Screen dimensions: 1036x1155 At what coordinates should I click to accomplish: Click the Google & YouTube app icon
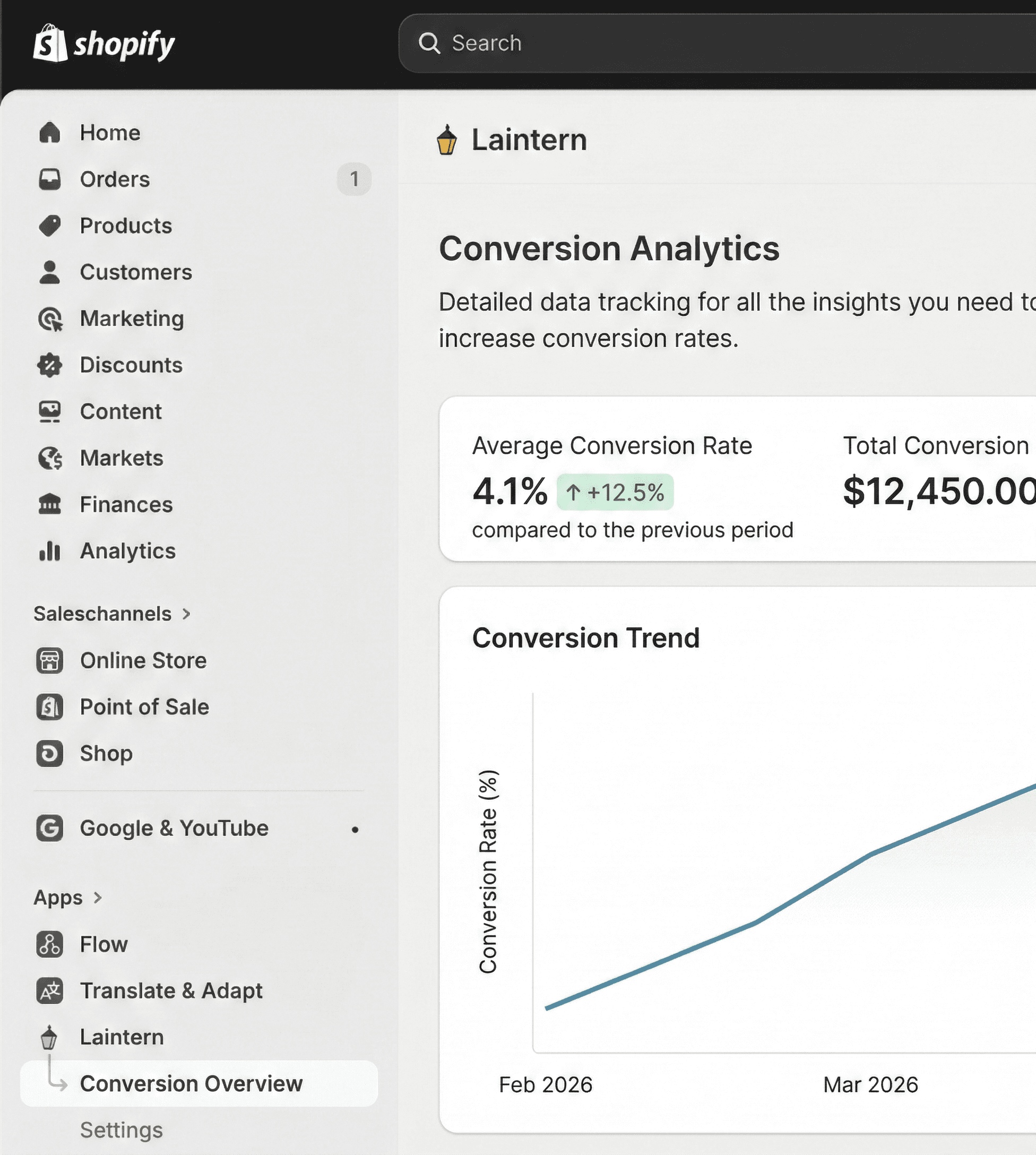pyautogui.click(x=50, y=828)
